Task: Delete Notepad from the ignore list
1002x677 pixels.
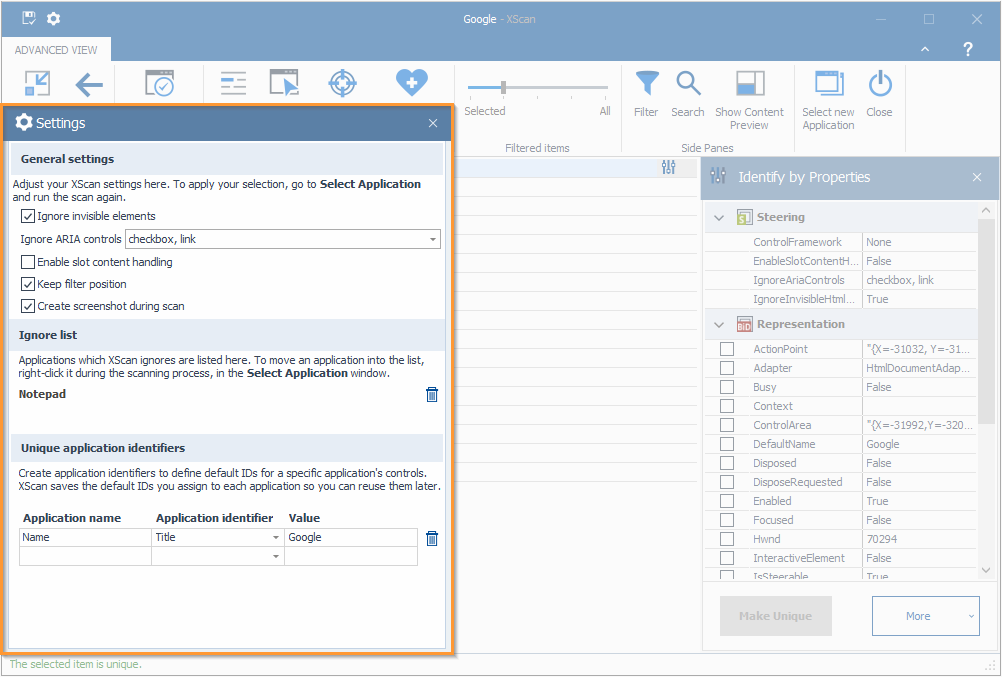Action: point(432,395)
